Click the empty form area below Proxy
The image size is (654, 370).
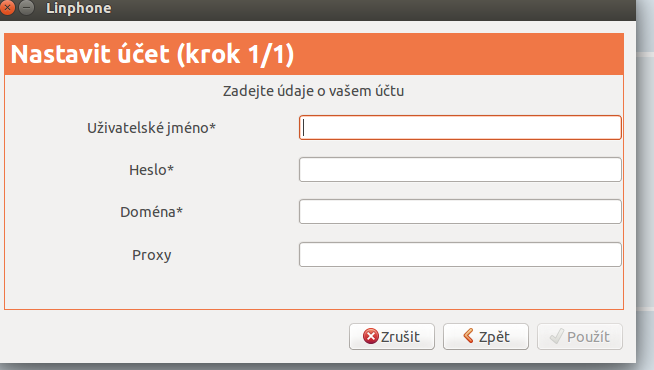click(x=314, y=288)
